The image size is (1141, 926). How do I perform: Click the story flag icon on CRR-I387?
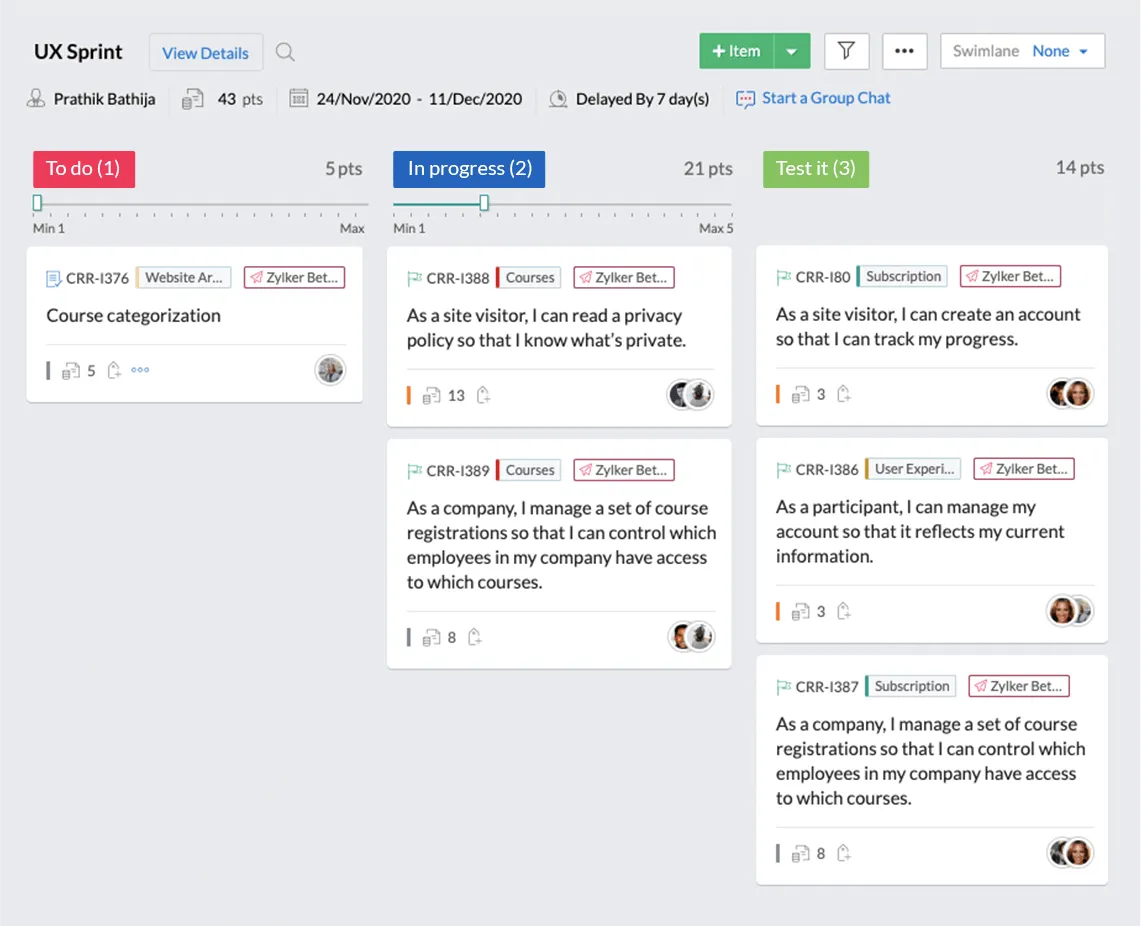(x=784, y=686)
